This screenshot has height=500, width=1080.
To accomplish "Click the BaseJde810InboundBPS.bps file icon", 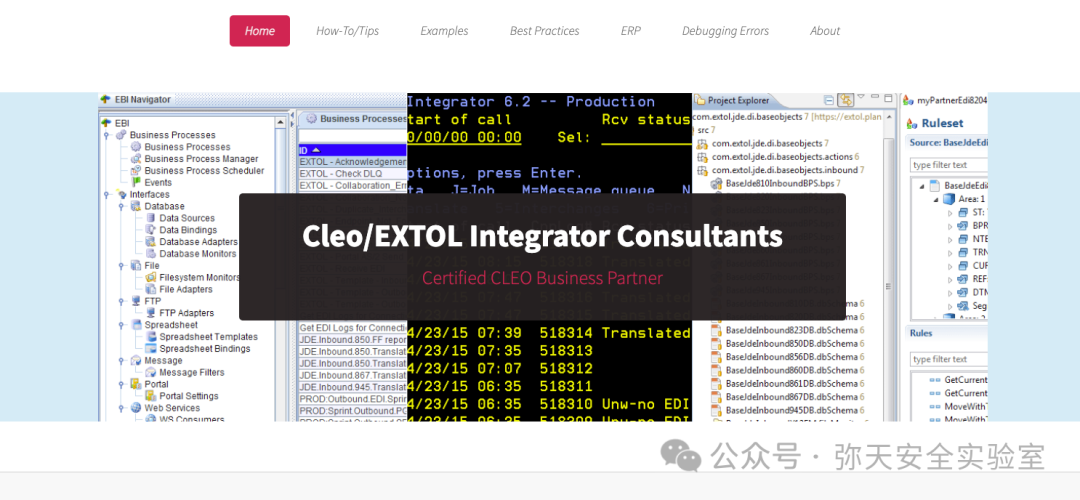I will 716,183.
